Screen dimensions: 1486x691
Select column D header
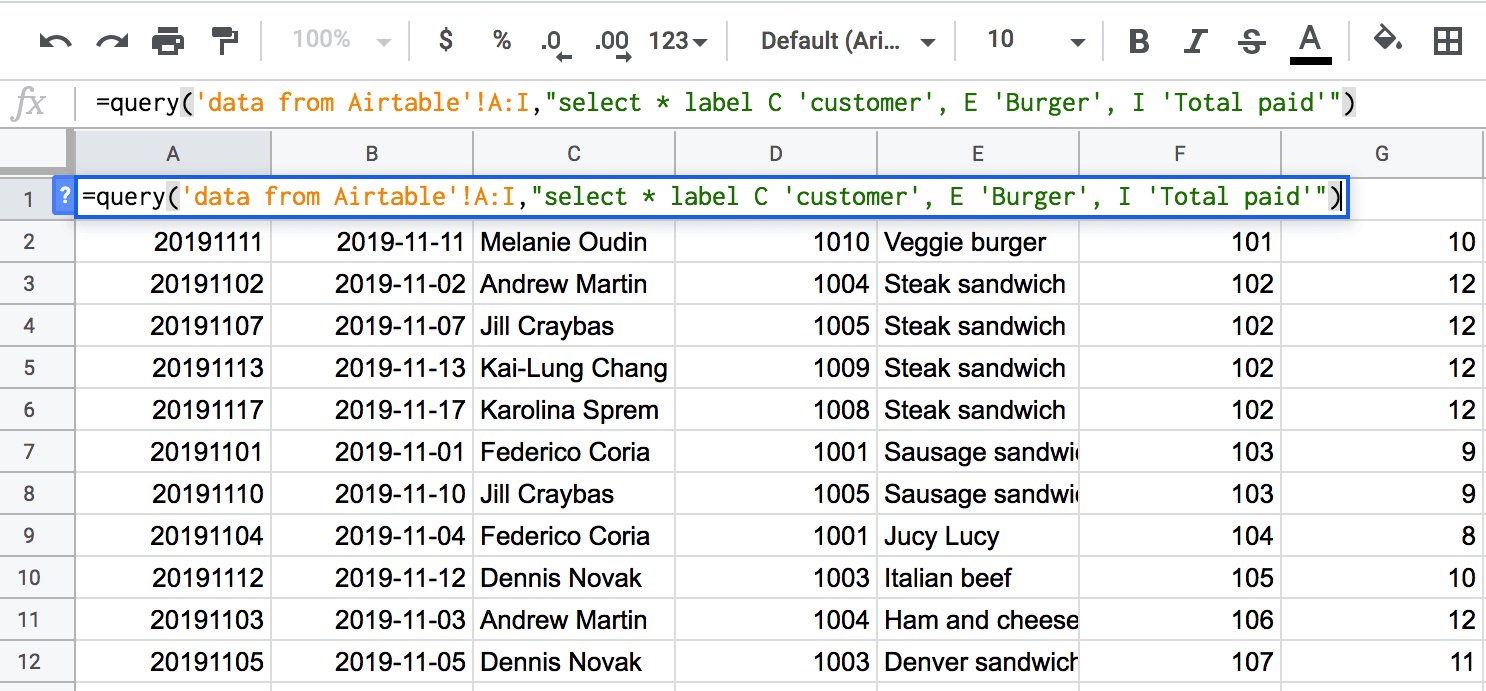(x=776, y=154)
